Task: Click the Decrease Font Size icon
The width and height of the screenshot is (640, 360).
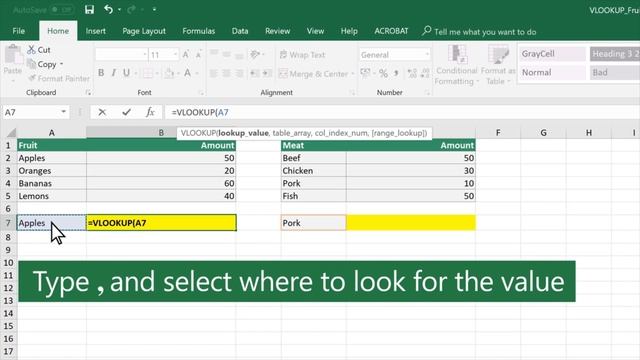Action: click(198, 54)
